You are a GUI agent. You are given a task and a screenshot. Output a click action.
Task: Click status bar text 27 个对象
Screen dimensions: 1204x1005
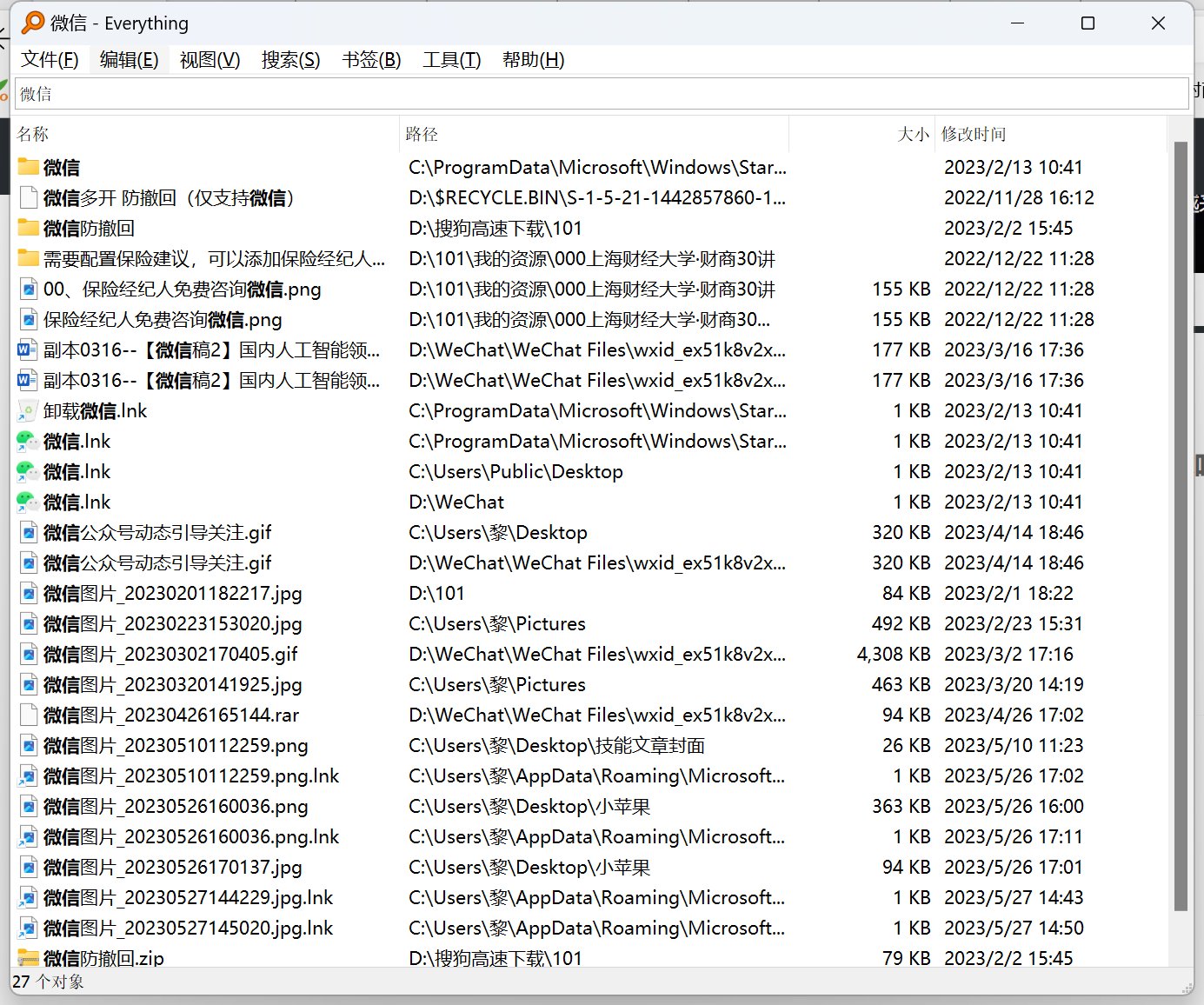coord(49,982)
